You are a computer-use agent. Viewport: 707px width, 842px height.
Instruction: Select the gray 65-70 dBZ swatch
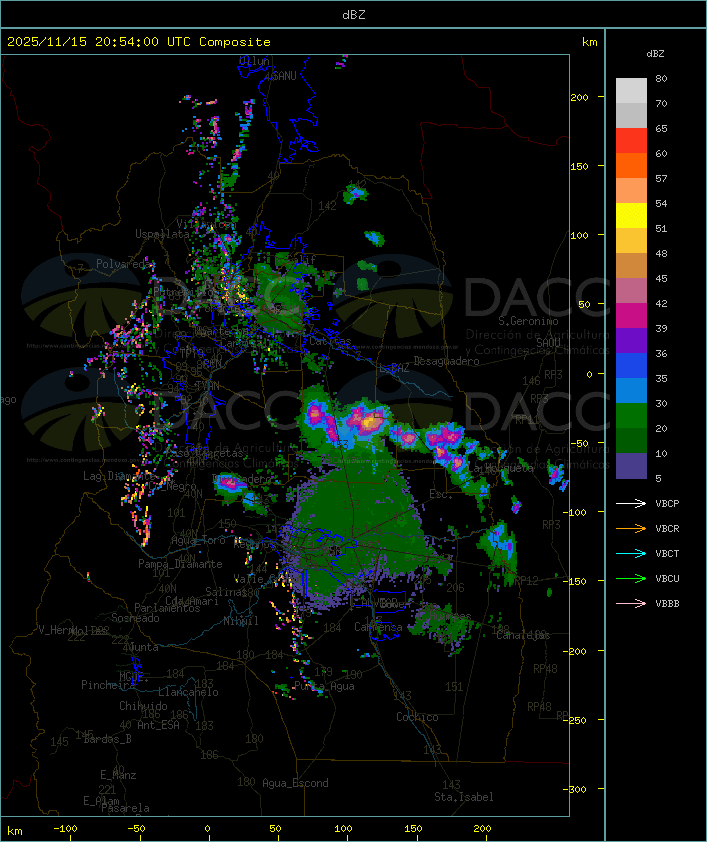point(631,115)
